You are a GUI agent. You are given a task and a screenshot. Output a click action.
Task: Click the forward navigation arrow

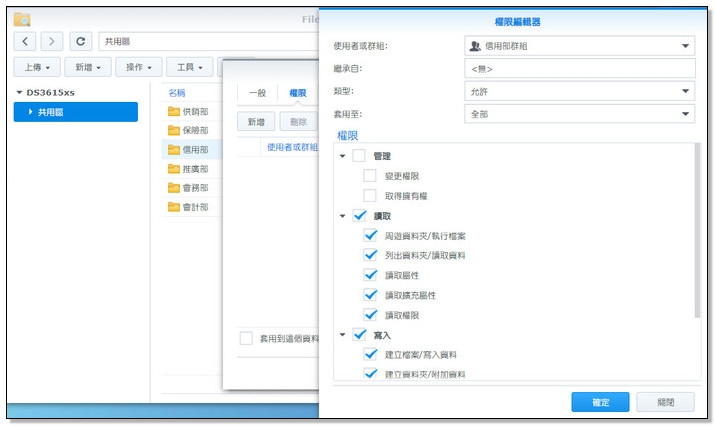pyautogui.click(x=52, y=41)
